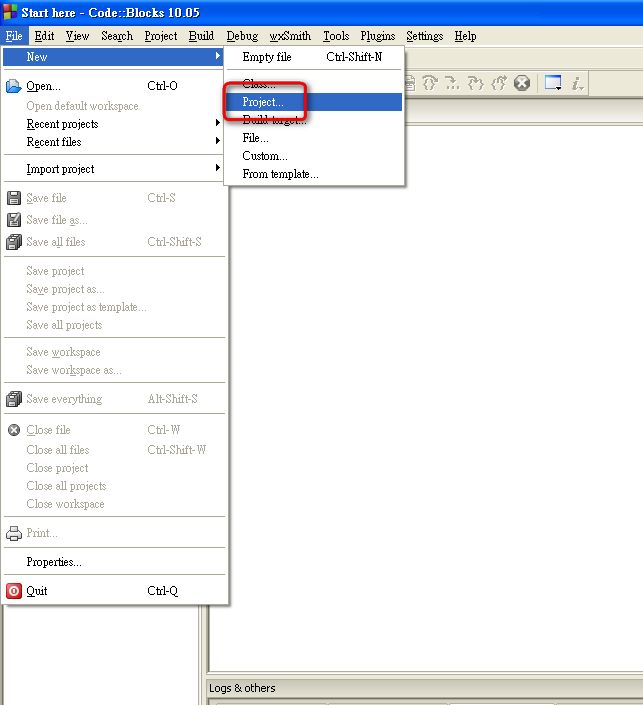Click Open... in File menu
The height and width of the screenshot is (705, 643).
click(x=113, y=86)
